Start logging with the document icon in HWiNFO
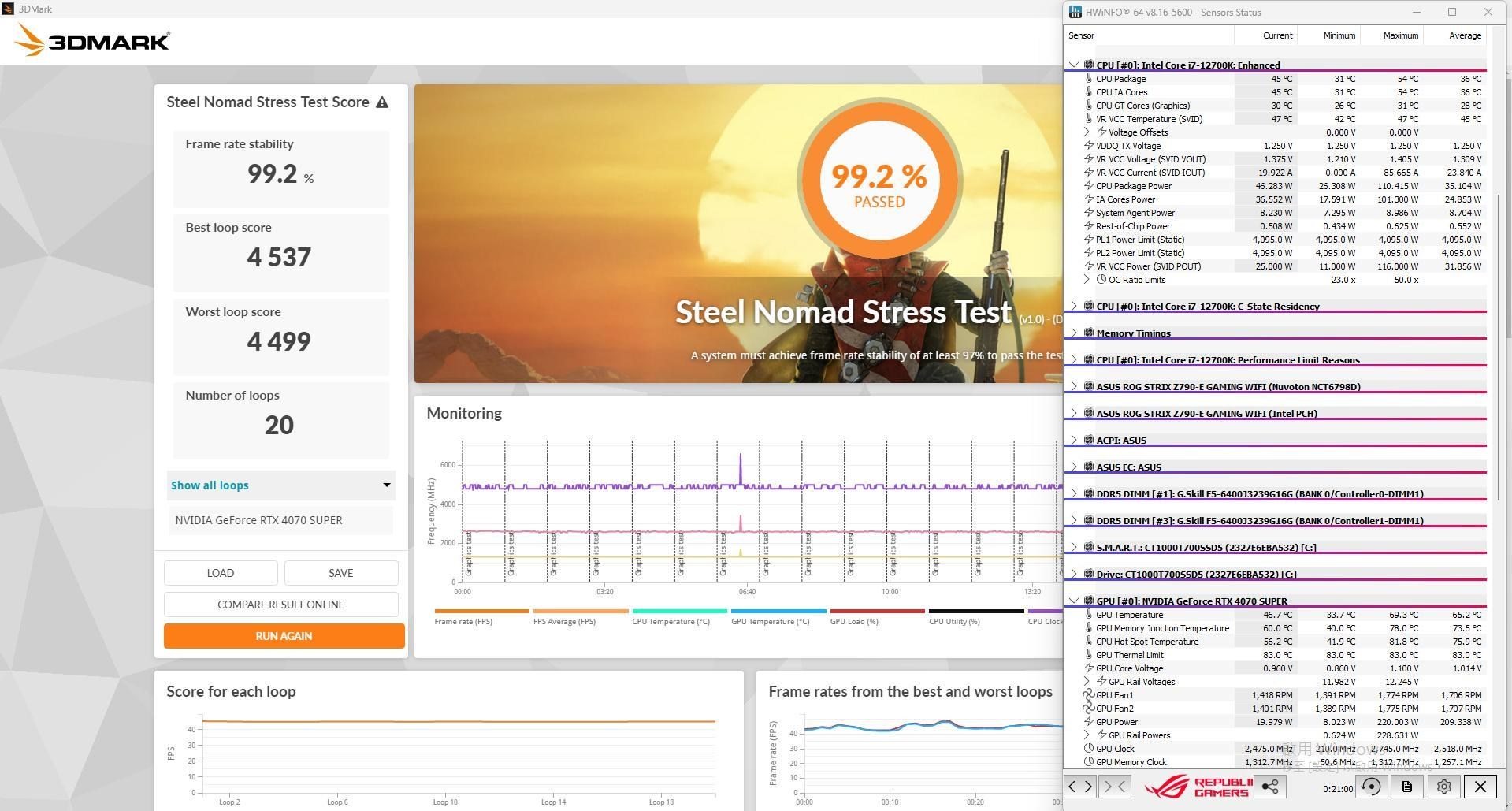The width and height of the screenshot is (1512, 811). point(1407,787)
